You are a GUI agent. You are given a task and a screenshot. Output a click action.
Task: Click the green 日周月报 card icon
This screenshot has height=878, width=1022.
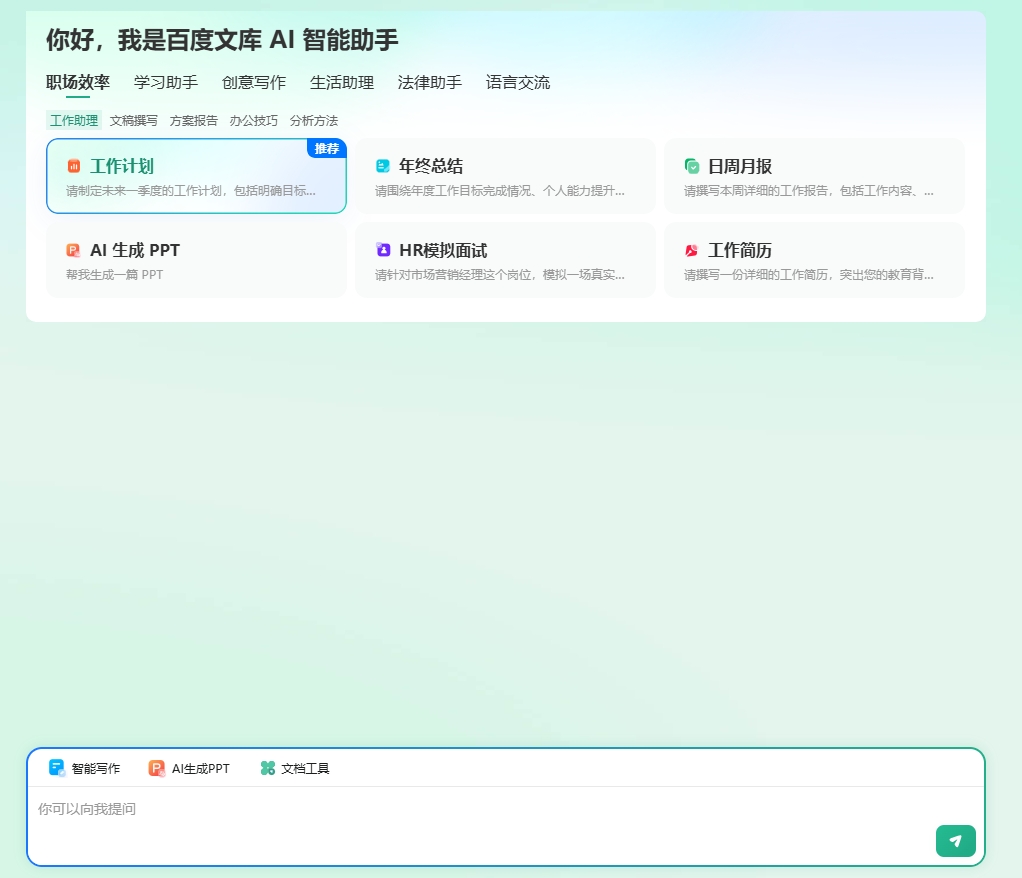(692, 166)
